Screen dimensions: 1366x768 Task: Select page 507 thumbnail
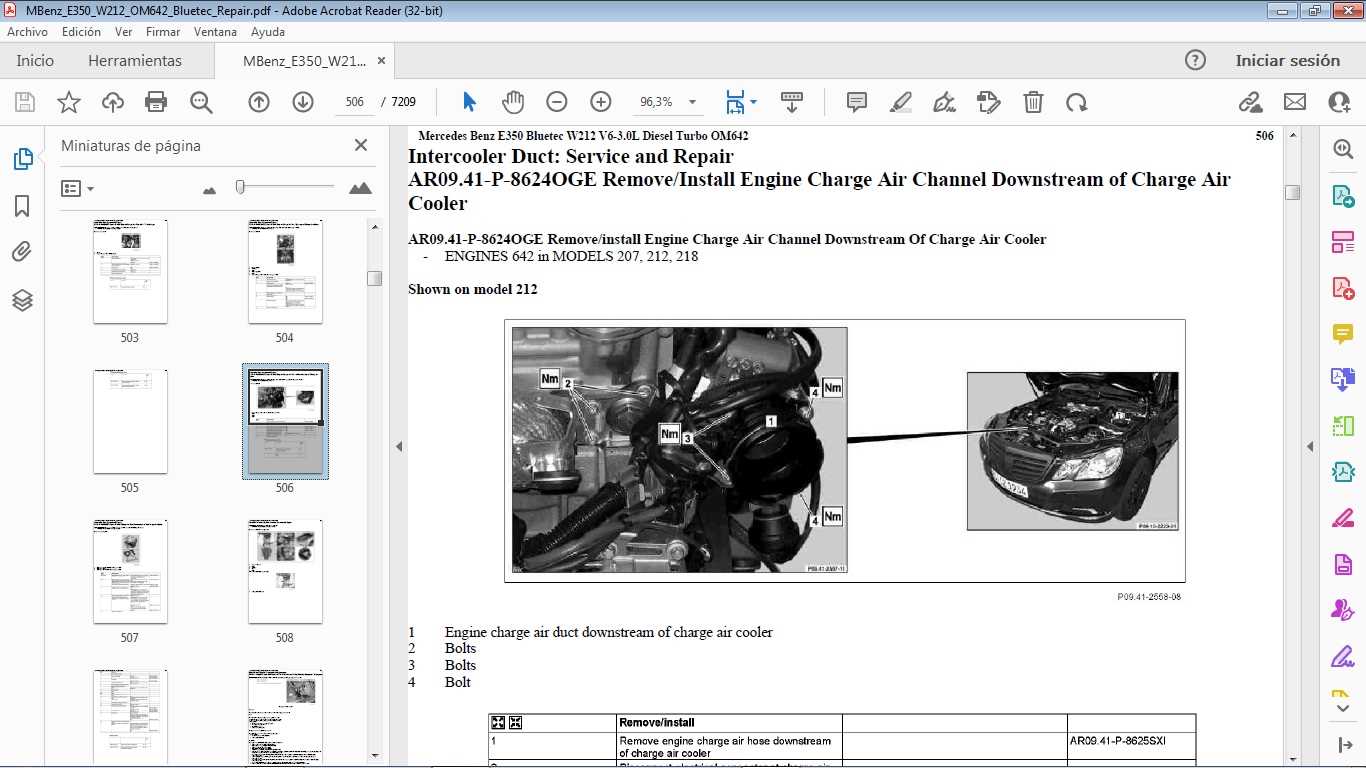pyautogui.click(x=130, y=571)
